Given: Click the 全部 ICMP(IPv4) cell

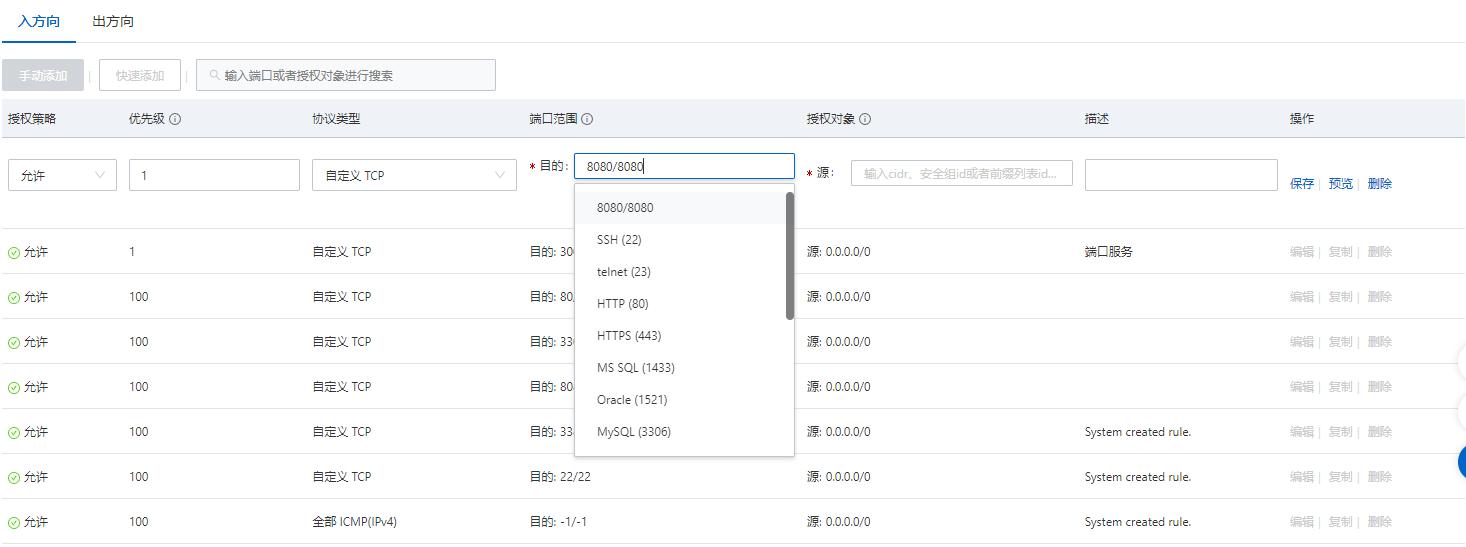Looking at the screenshot, I should pos(354,522).
